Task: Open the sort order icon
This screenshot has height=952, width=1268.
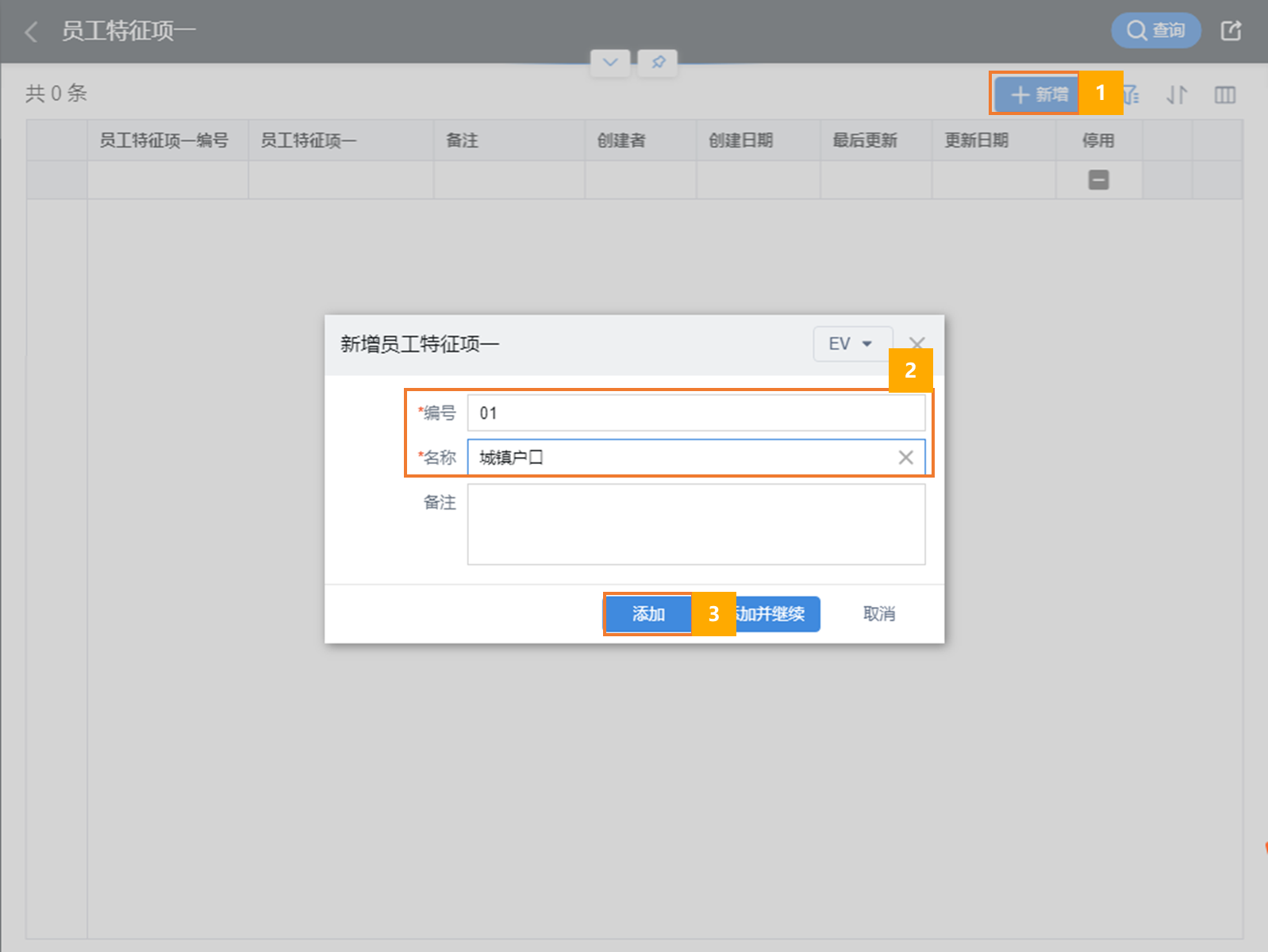Action: click(1177, 94)
